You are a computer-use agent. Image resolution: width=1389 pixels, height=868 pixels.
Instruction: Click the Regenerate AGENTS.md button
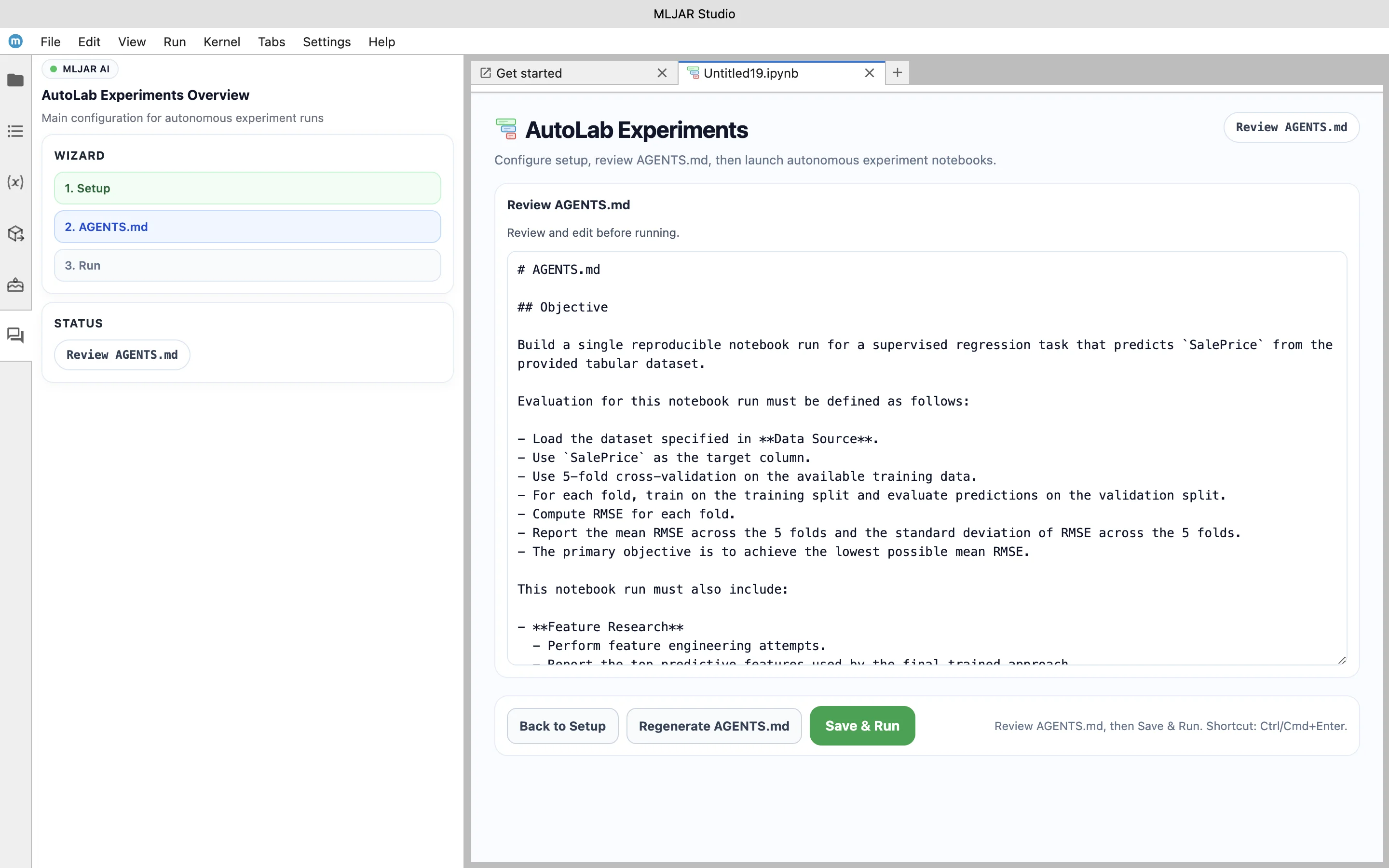point(714,726)
